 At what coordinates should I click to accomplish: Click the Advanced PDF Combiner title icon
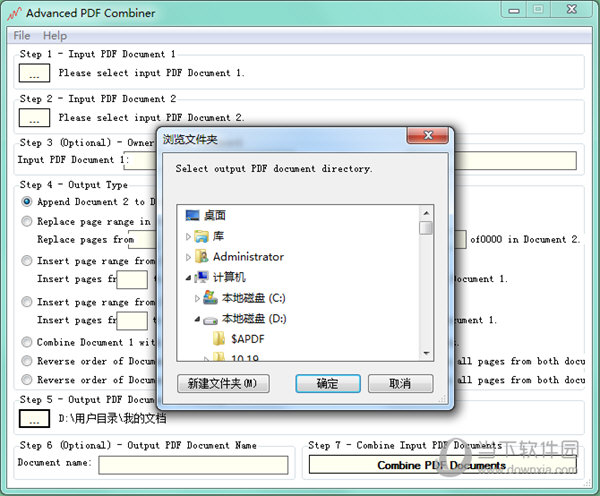[14, 14]
